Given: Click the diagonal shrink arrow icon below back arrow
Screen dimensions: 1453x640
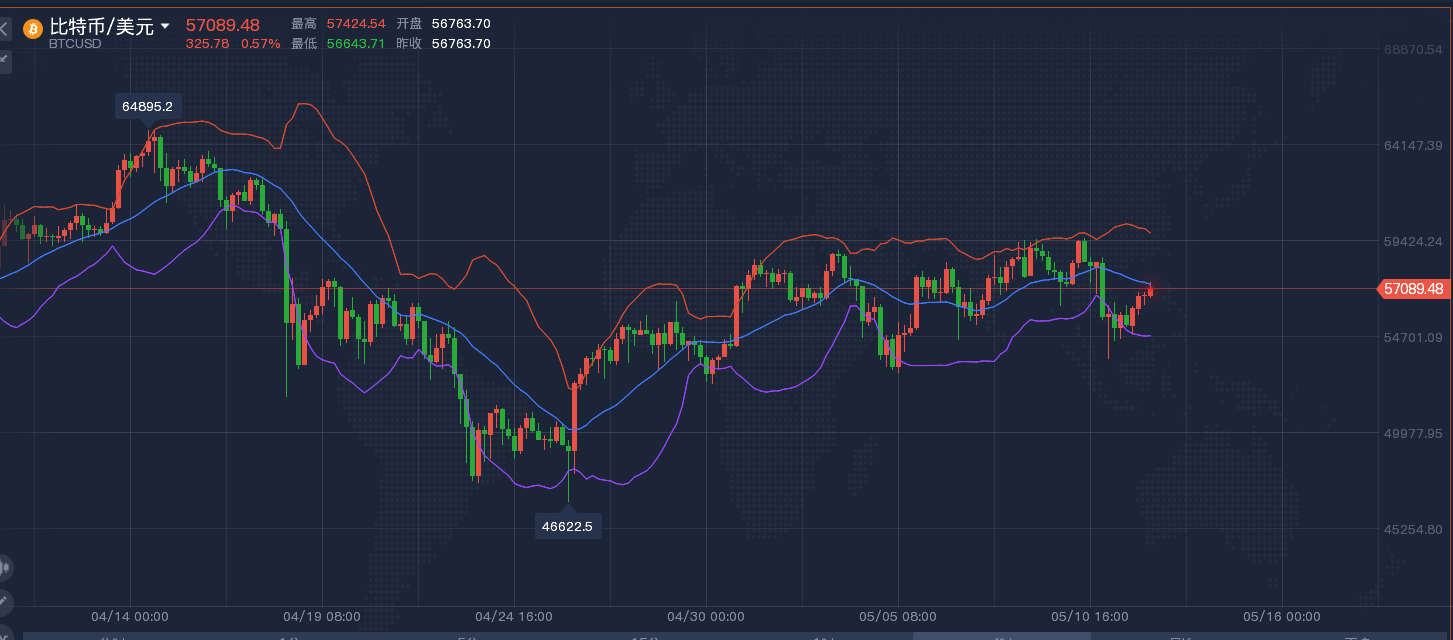Looking at the screenshot, I should (4, 59).
